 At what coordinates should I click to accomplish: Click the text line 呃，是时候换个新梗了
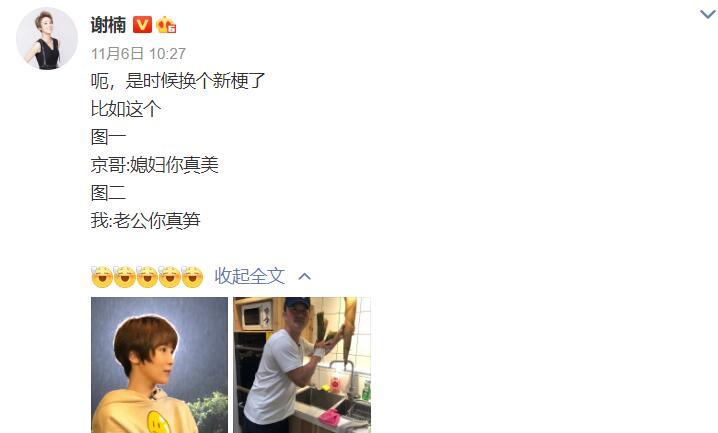coord(178,81)
